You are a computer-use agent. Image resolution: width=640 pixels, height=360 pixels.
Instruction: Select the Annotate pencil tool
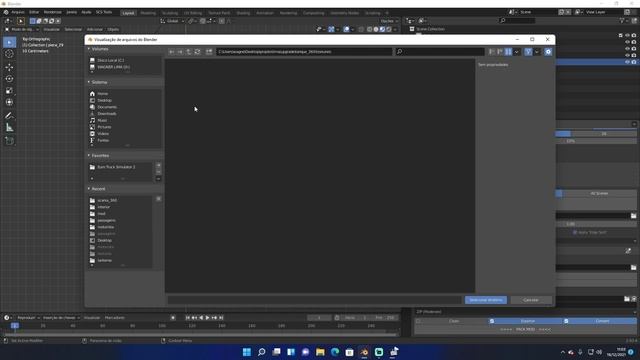point(9,116)
